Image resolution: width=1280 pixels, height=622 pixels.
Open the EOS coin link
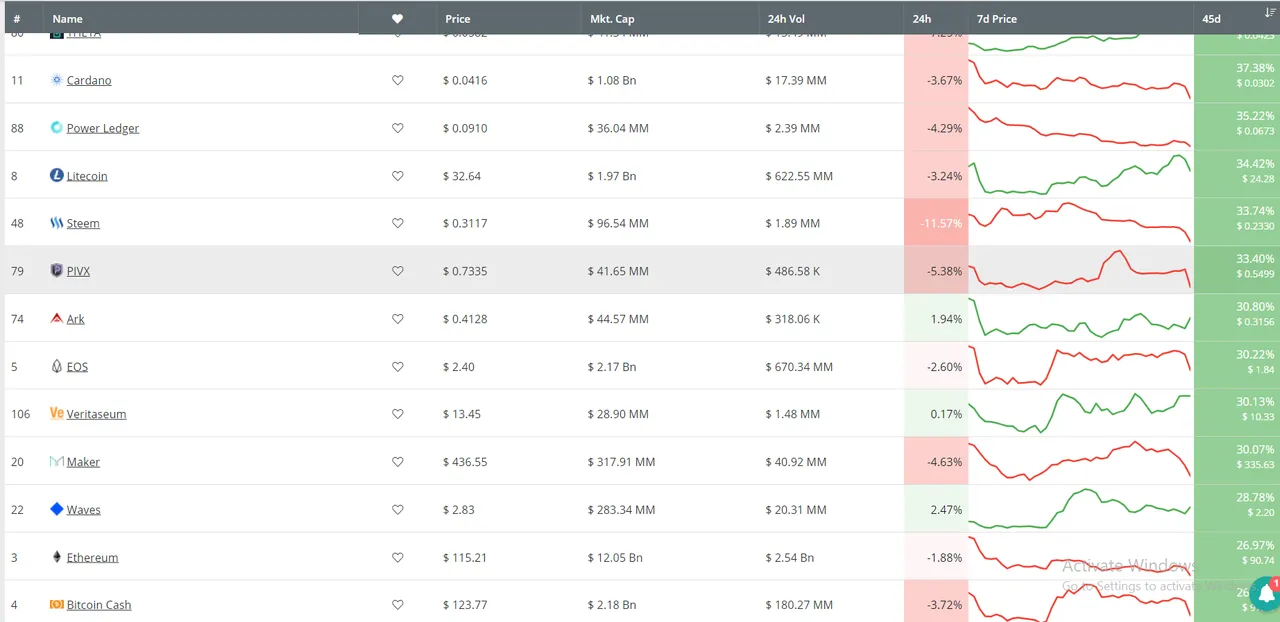77,366
